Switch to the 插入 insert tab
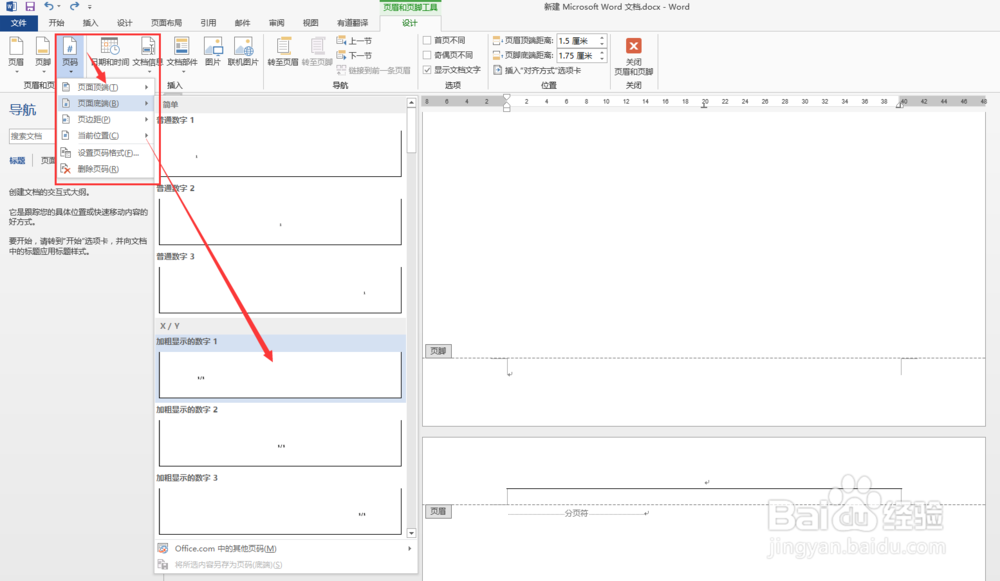Viewport: 1000px width, 581px height. pyautogui.click(x=91, y=23)
